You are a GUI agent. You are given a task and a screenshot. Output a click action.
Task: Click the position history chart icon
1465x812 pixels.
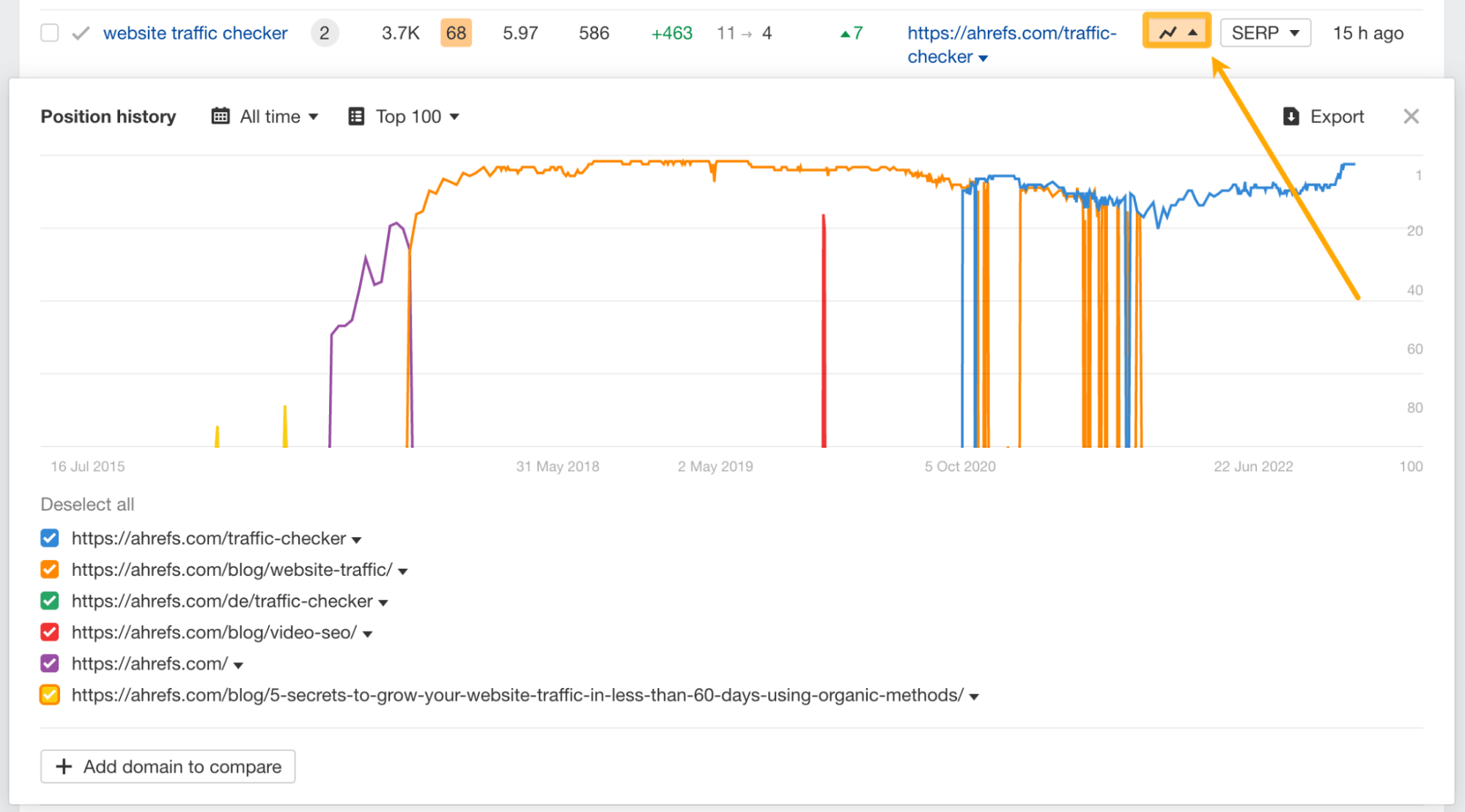[1177, 33]
